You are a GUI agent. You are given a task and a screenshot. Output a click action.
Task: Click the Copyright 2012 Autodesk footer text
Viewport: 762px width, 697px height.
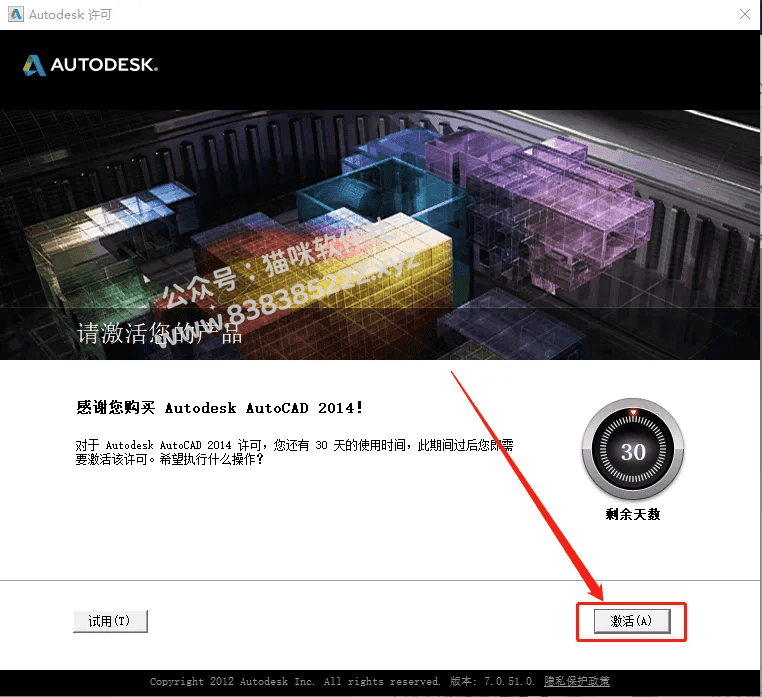click(x=294, y=681)
